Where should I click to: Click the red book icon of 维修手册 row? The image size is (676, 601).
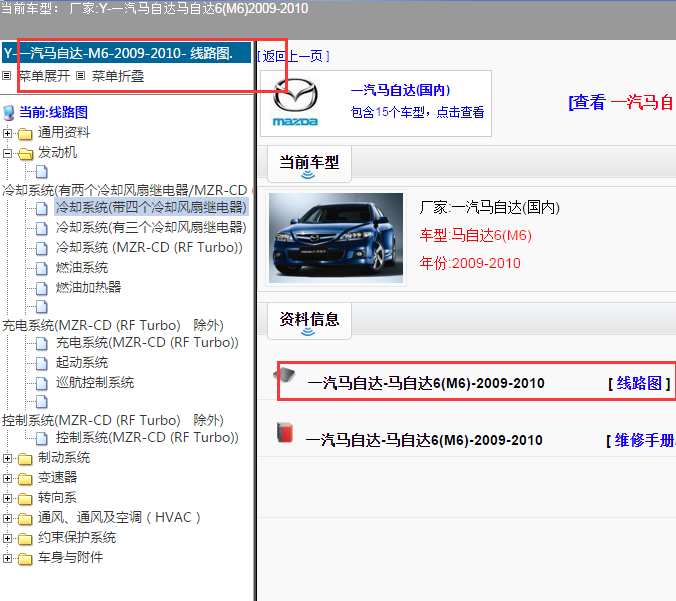(285, 432)
